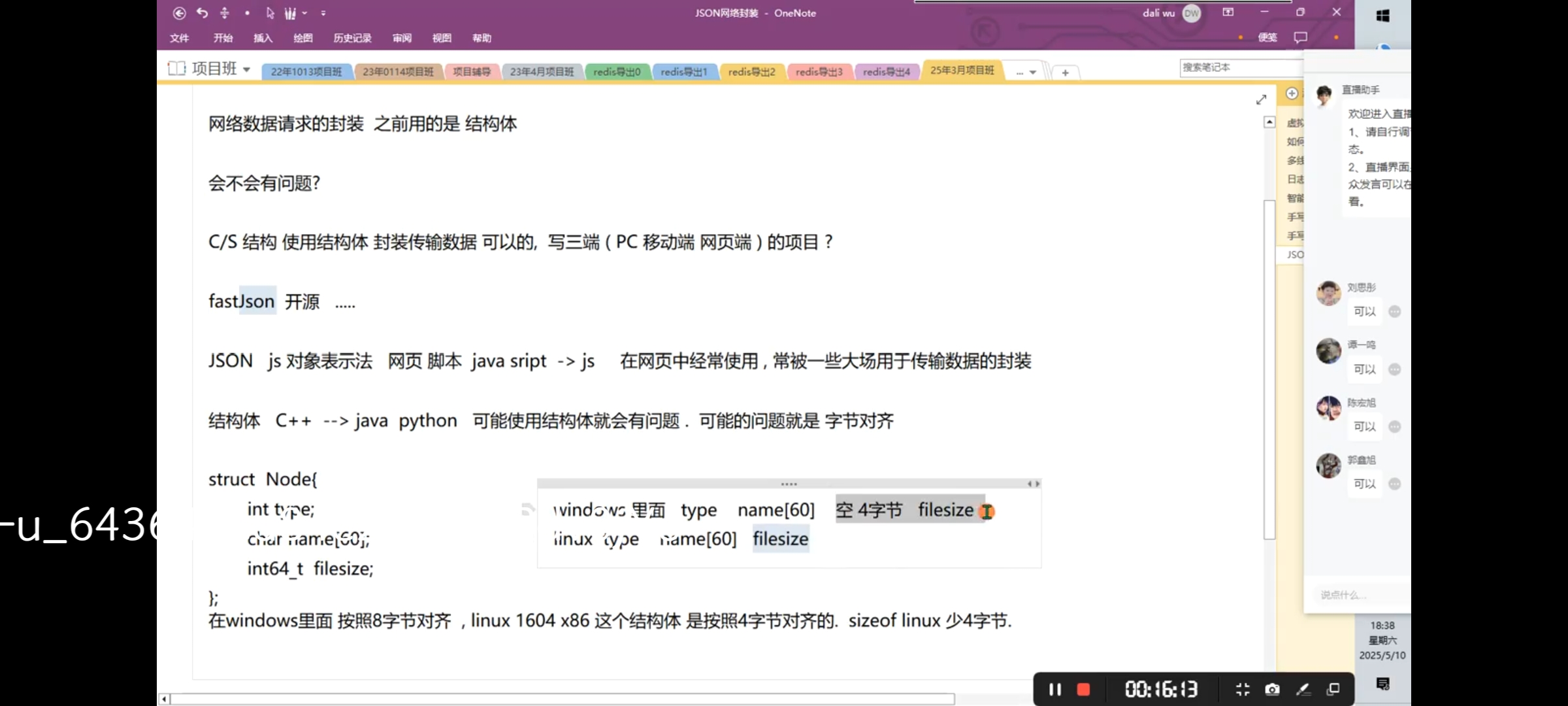Click the shrink region icon in recording bar
Image resolution: width=1568 pixels, height=706 pixels.
pyautogui.click(x=1242, y=689)
